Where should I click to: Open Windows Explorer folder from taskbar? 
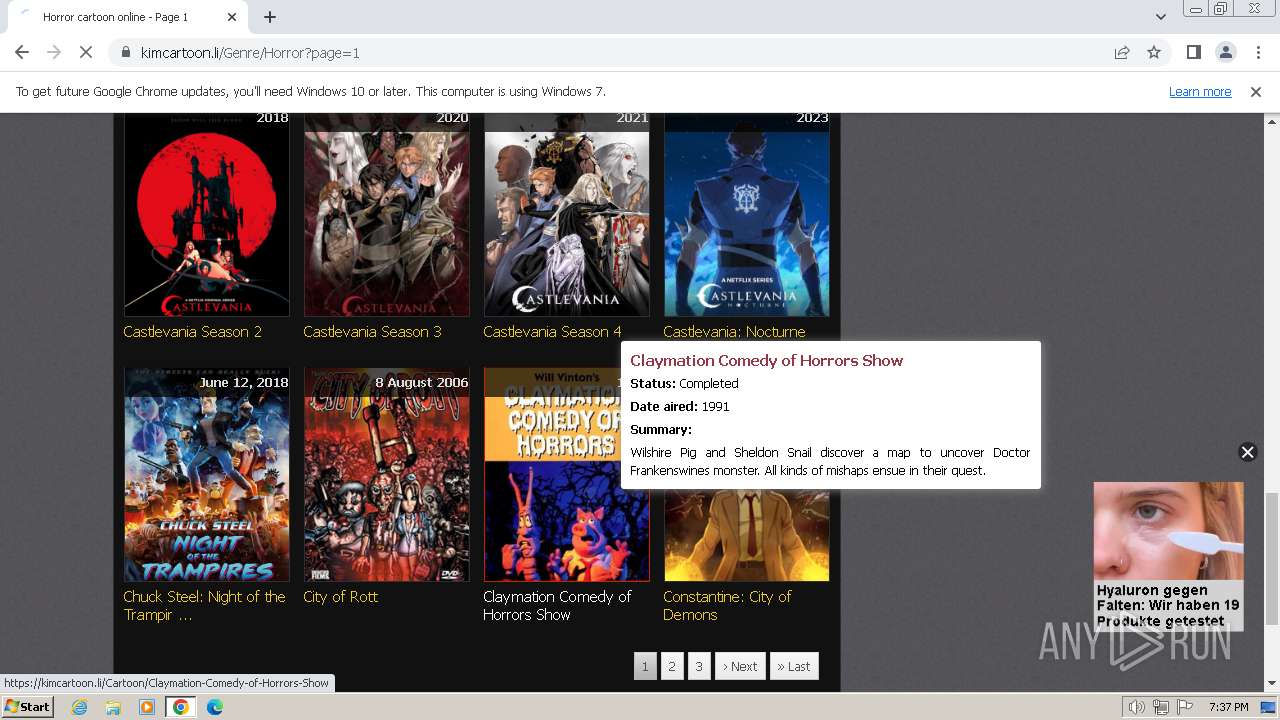click(113, 707)
